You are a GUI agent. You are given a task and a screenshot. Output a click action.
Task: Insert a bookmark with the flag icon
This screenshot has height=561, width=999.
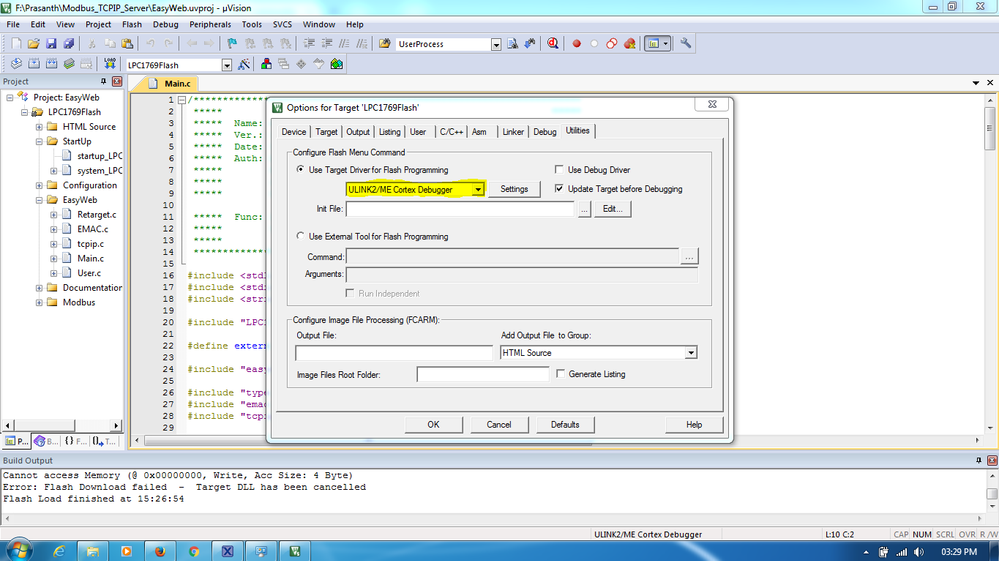[232, 43]
